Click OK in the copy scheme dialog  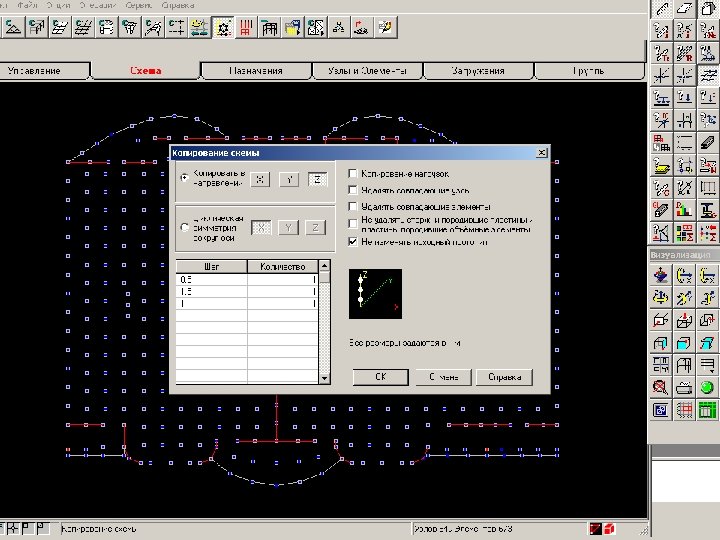tap(380, 377)
